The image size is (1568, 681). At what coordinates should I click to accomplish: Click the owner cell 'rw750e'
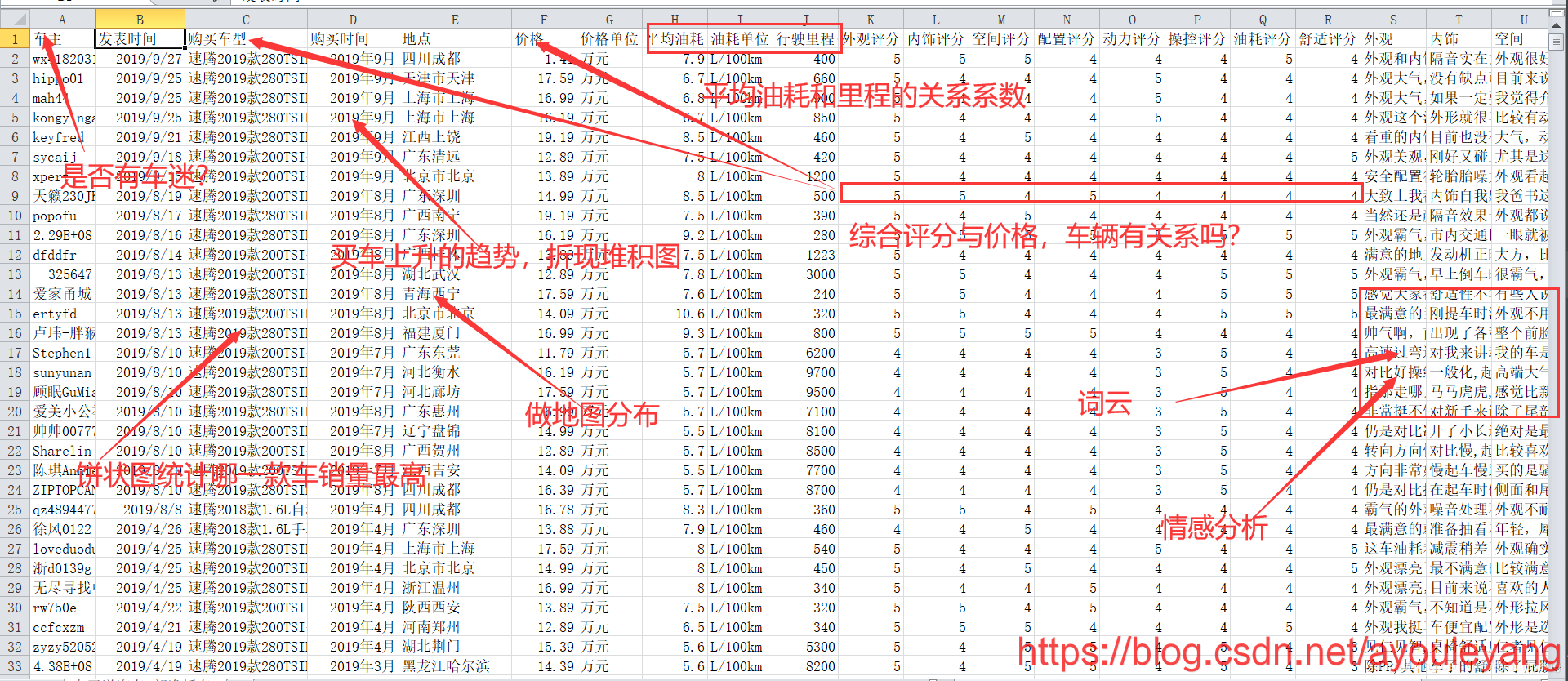[x=62, y=608]
